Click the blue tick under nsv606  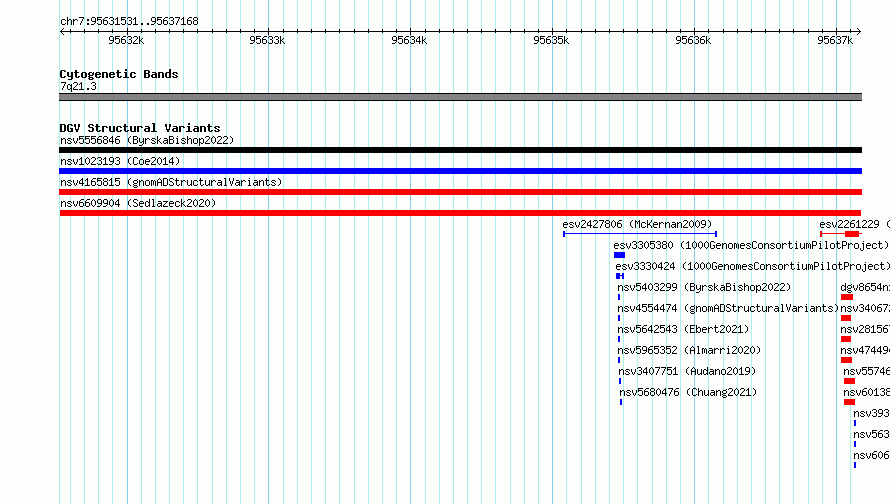tap(855, 465)
